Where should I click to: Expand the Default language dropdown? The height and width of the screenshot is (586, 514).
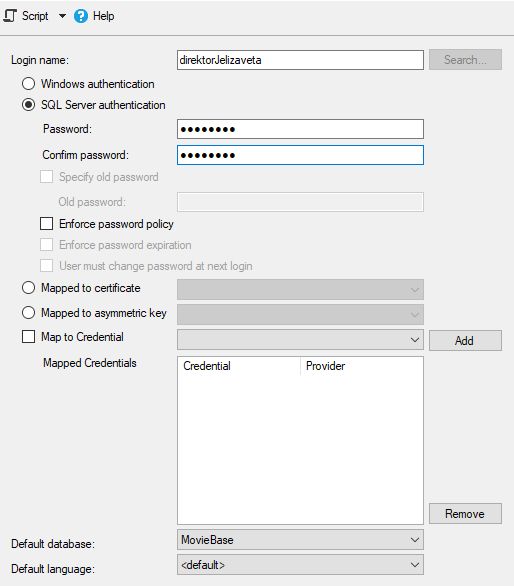click(x=300, y=565)
